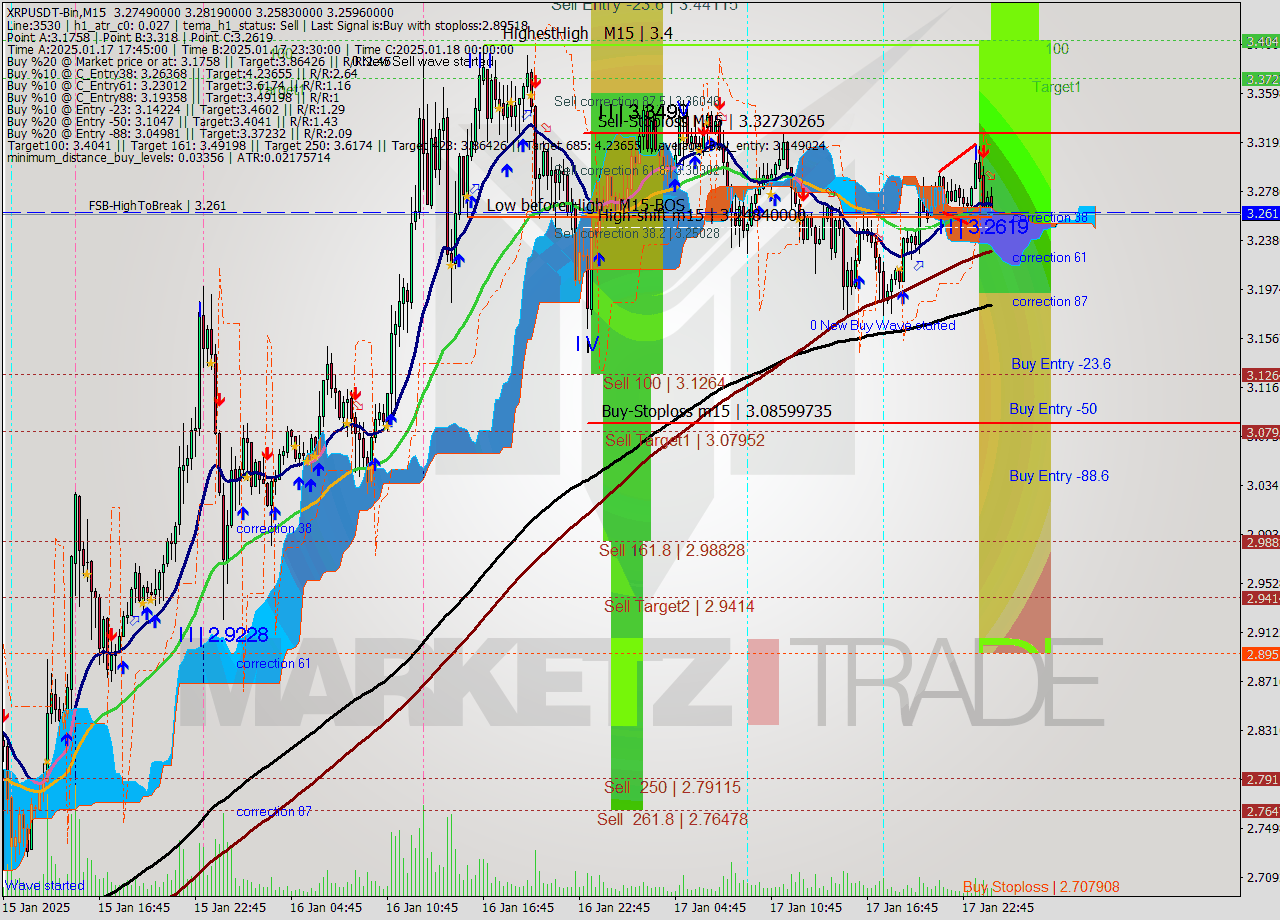The height and width of the screenshot is (920, 1280).
Task: Click the Sell 250 | 2.79115 label
Action: [x=672, y=787]
